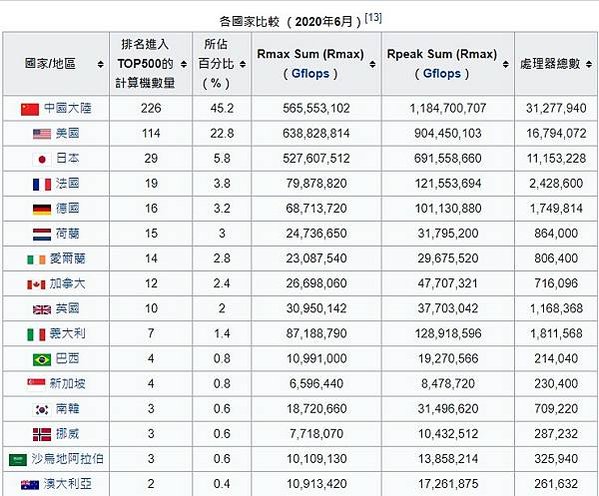Click the France flag icon
The image size is (599, 496).
[42, 184]
